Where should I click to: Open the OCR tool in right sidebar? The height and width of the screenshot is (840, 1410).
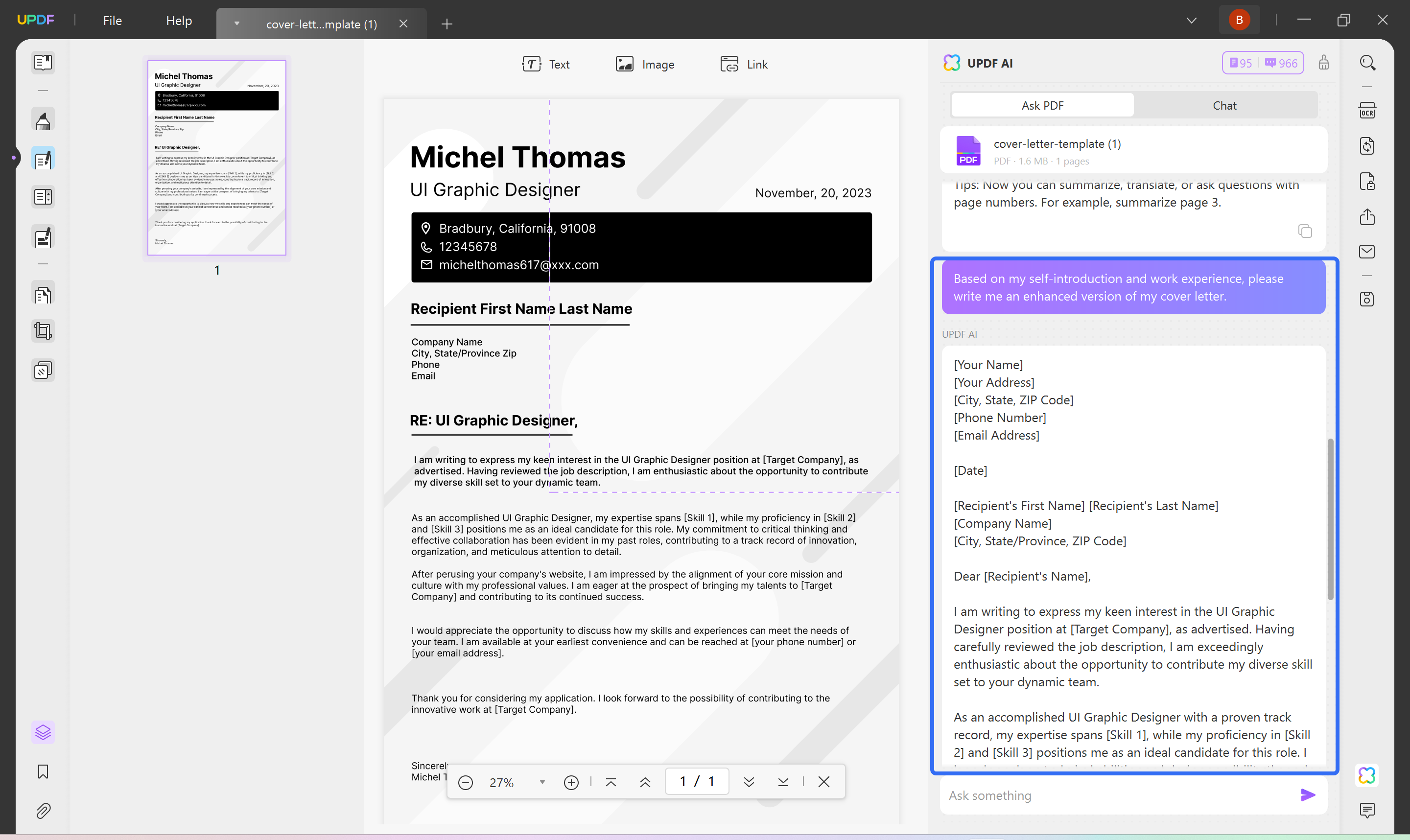click(1367, 110)
